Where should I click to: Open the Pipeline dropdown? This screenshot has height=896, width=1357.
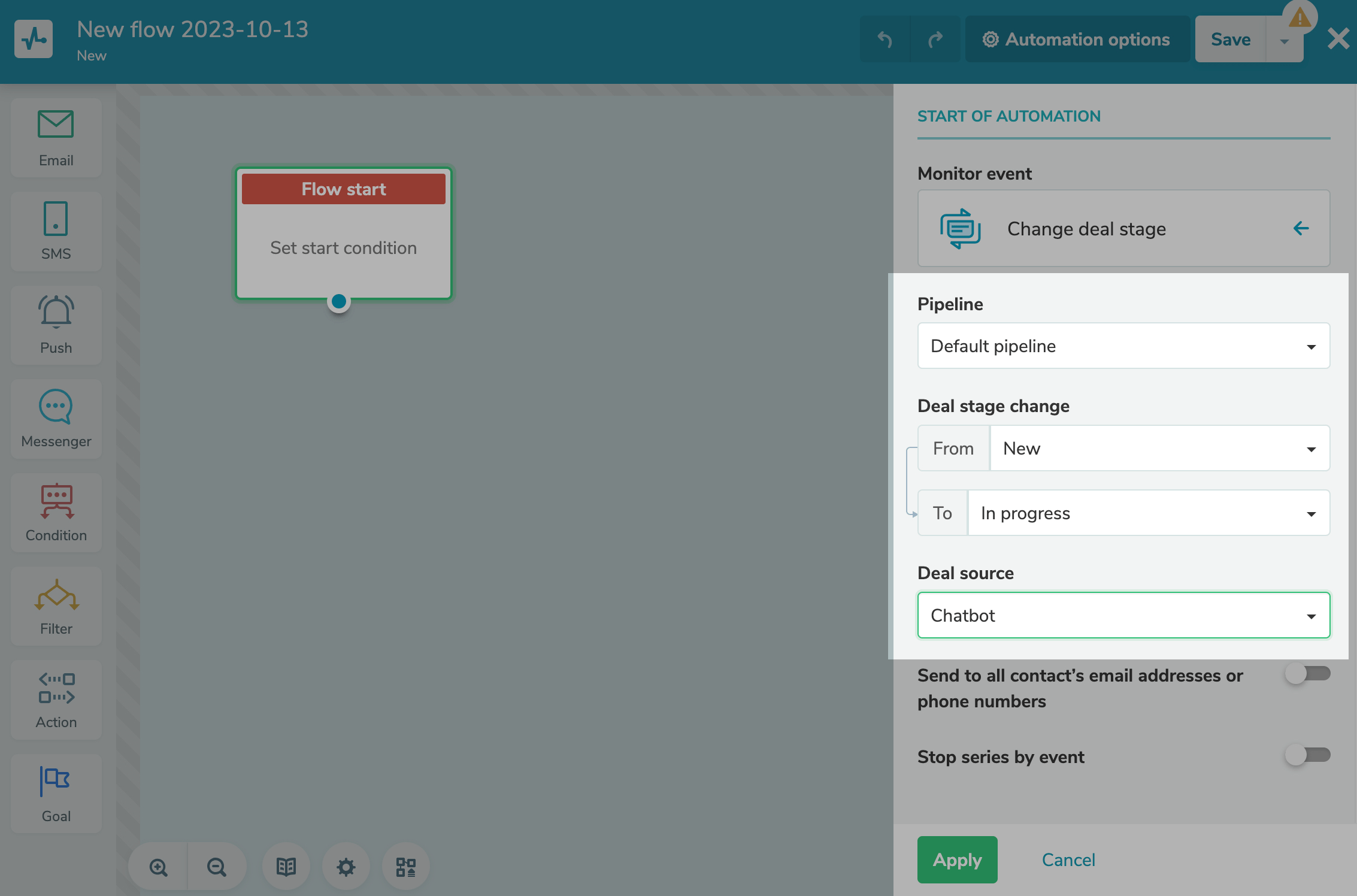[1123, 346]
